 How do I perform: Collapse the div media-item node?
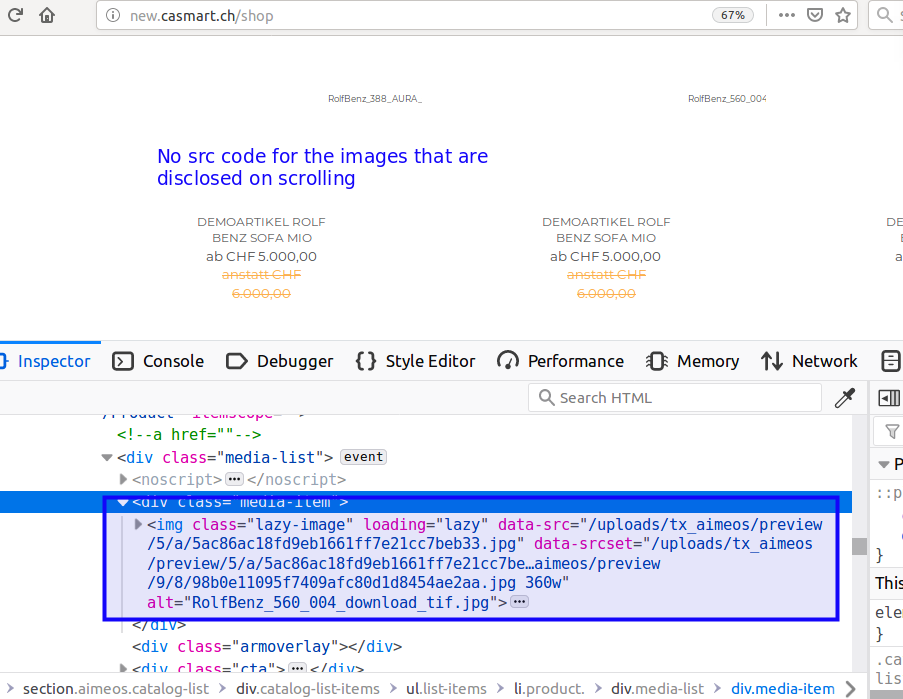click(x=123, y=502)
